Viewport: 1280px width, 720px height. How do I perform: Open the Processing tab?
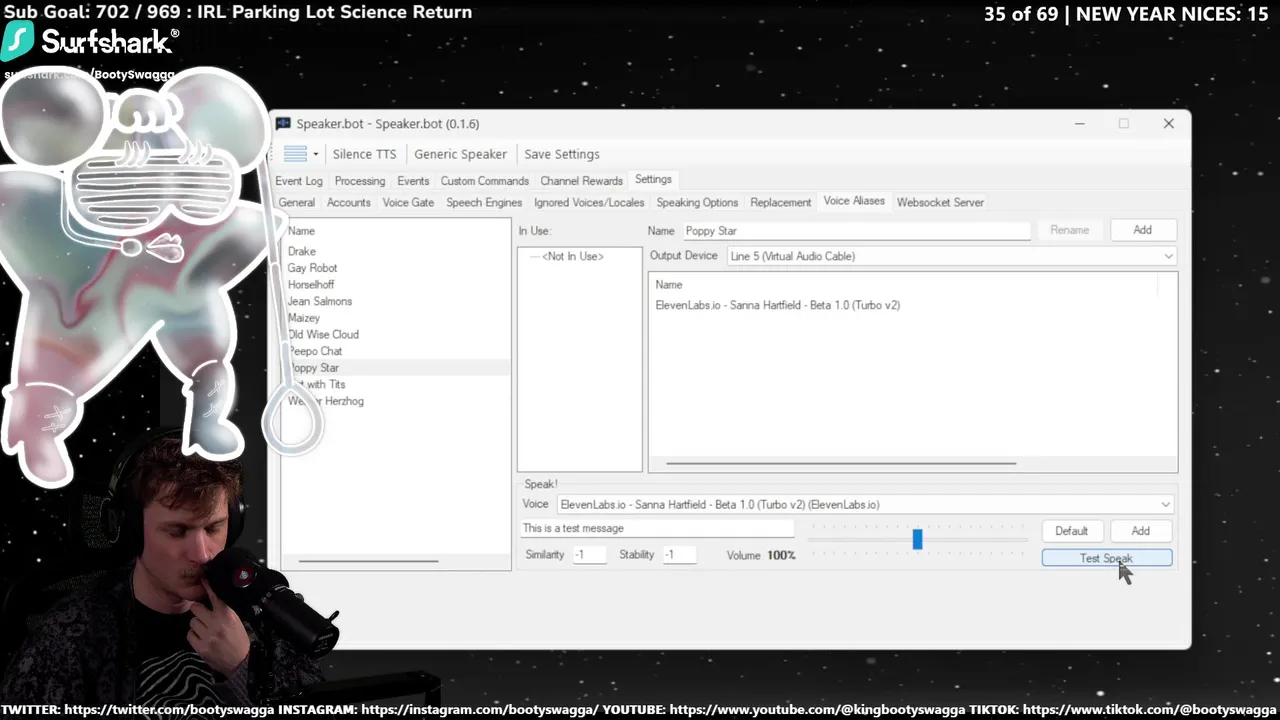click(x=360, y=181)
